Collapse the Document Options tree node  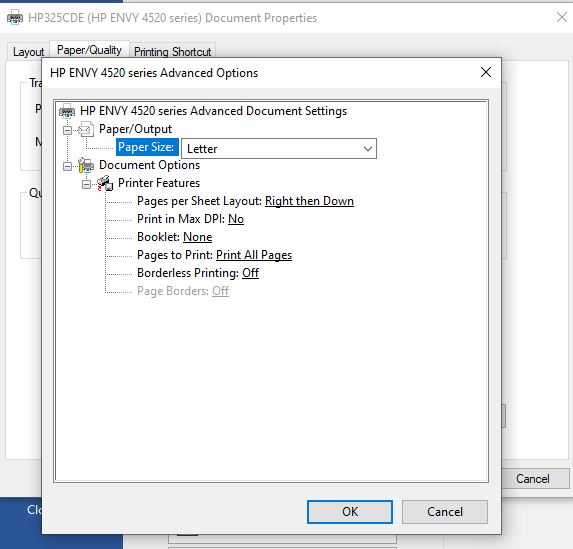[67, 166]
